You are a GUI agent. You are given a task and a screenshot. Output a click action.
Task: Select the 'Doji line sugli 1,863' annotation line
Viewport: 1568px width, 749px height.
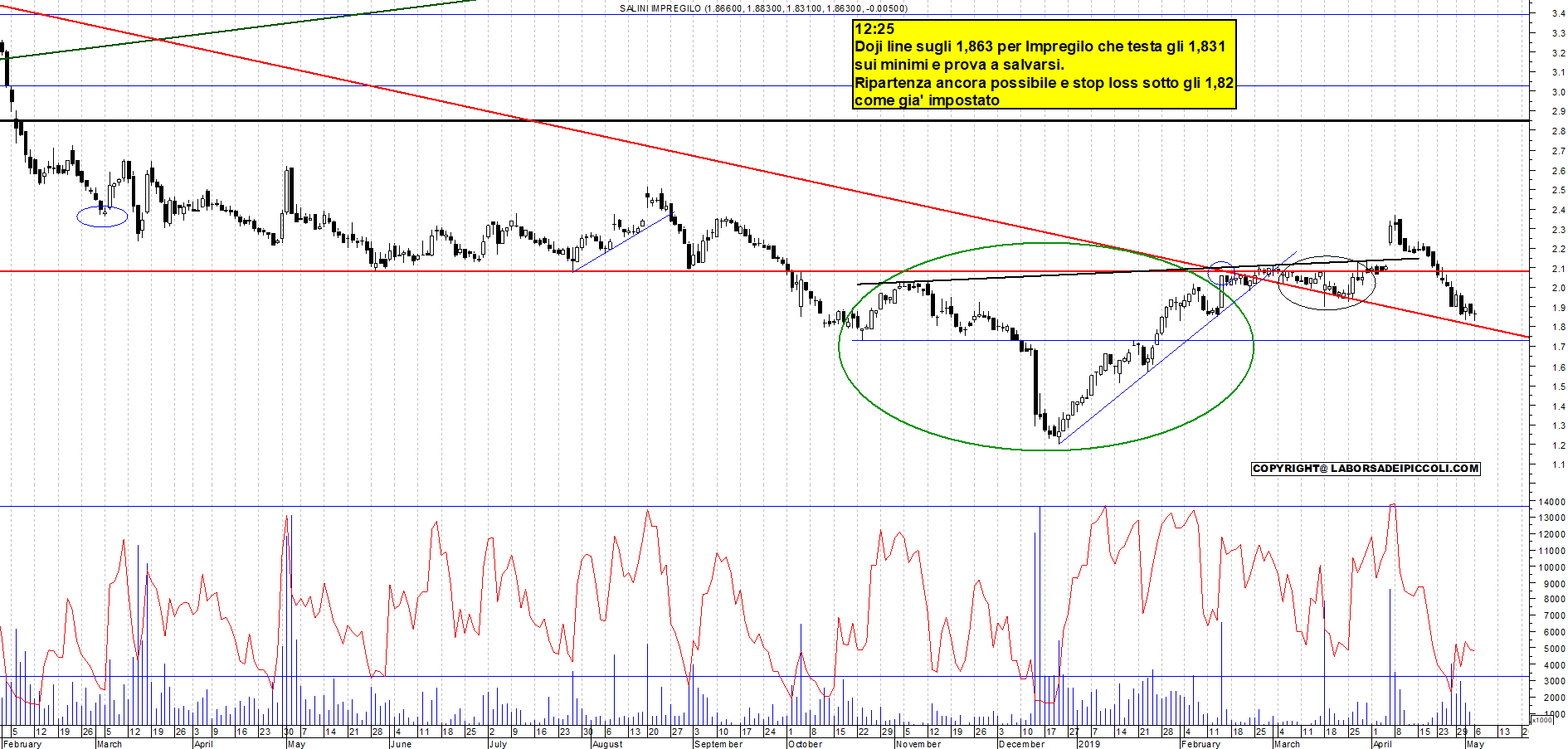(1040, 46)
